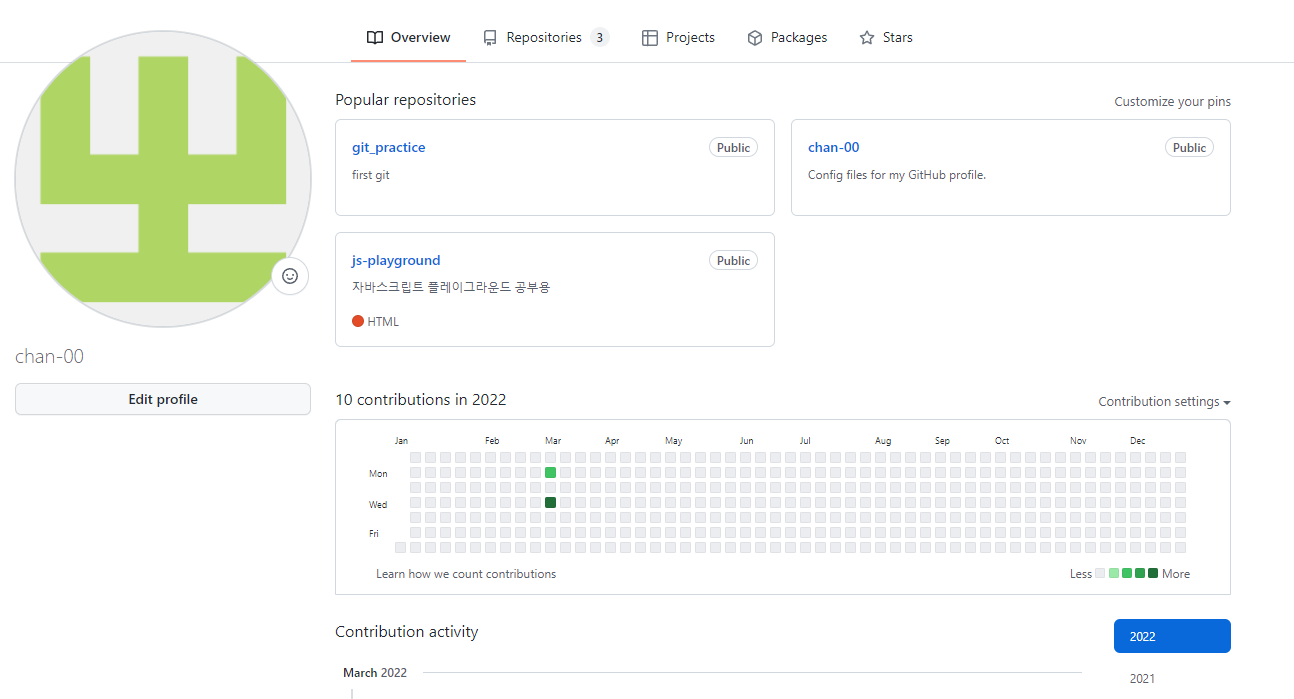
Task: Click the HTML language red dot
Action: (x=358, y=322)
